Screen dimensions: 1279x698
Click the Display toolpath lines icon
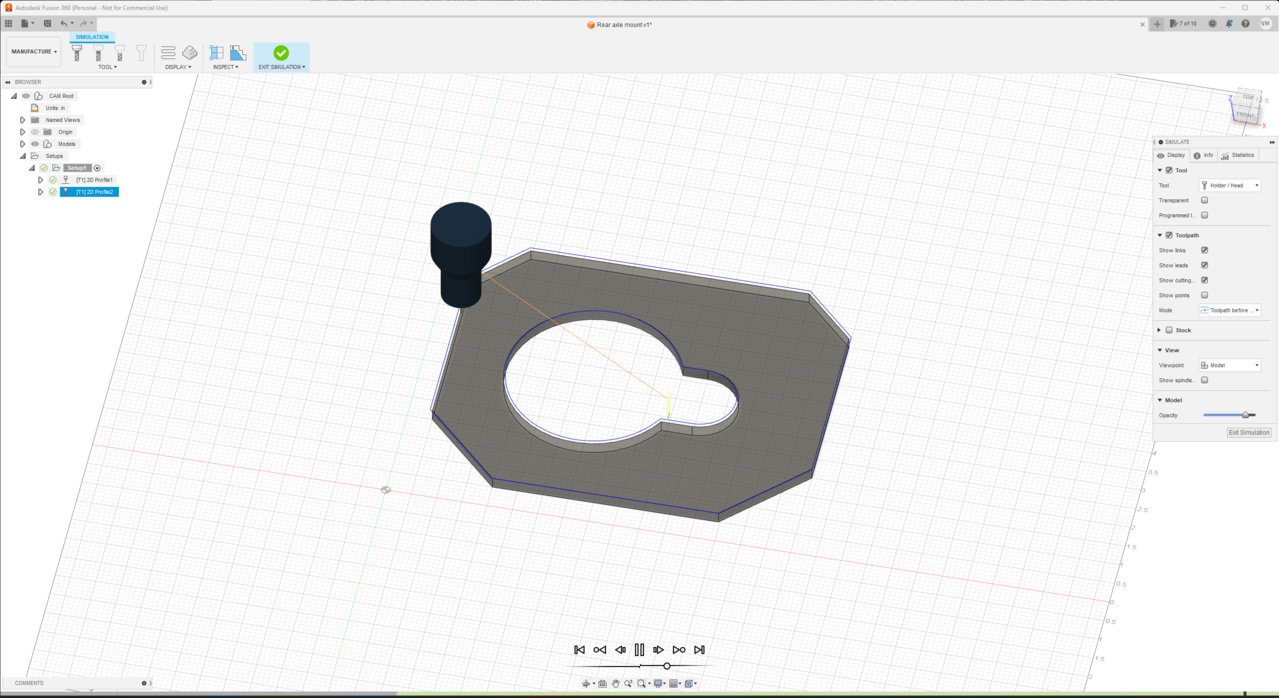168,52
